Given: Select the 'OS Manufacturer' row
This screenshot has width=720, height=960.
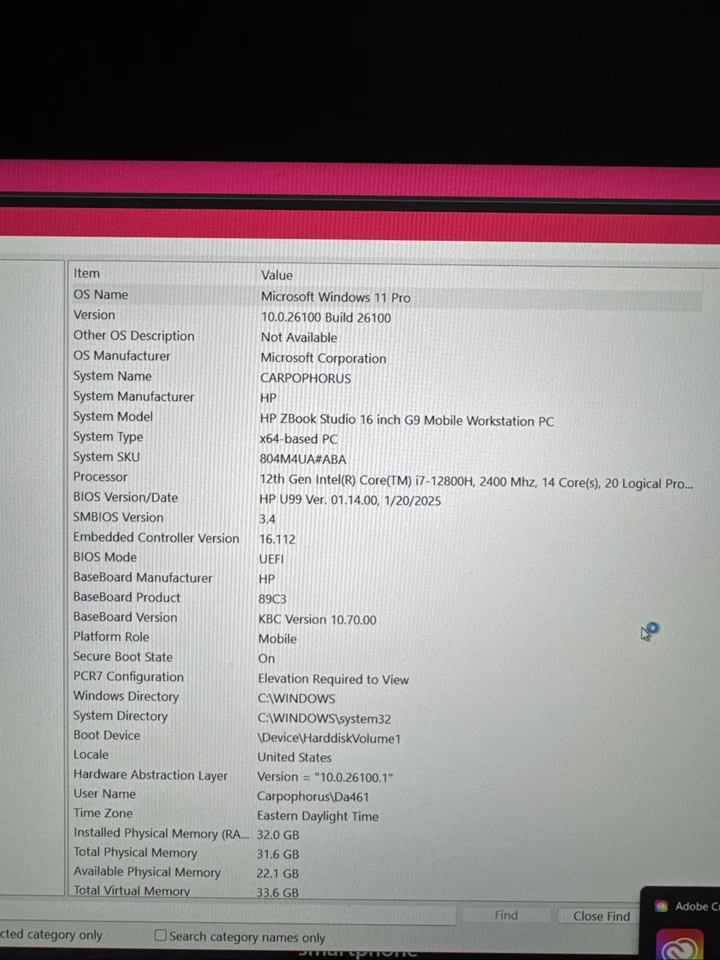Looking at the screenshot, I should pyautogui.click(x=121, y=356).
